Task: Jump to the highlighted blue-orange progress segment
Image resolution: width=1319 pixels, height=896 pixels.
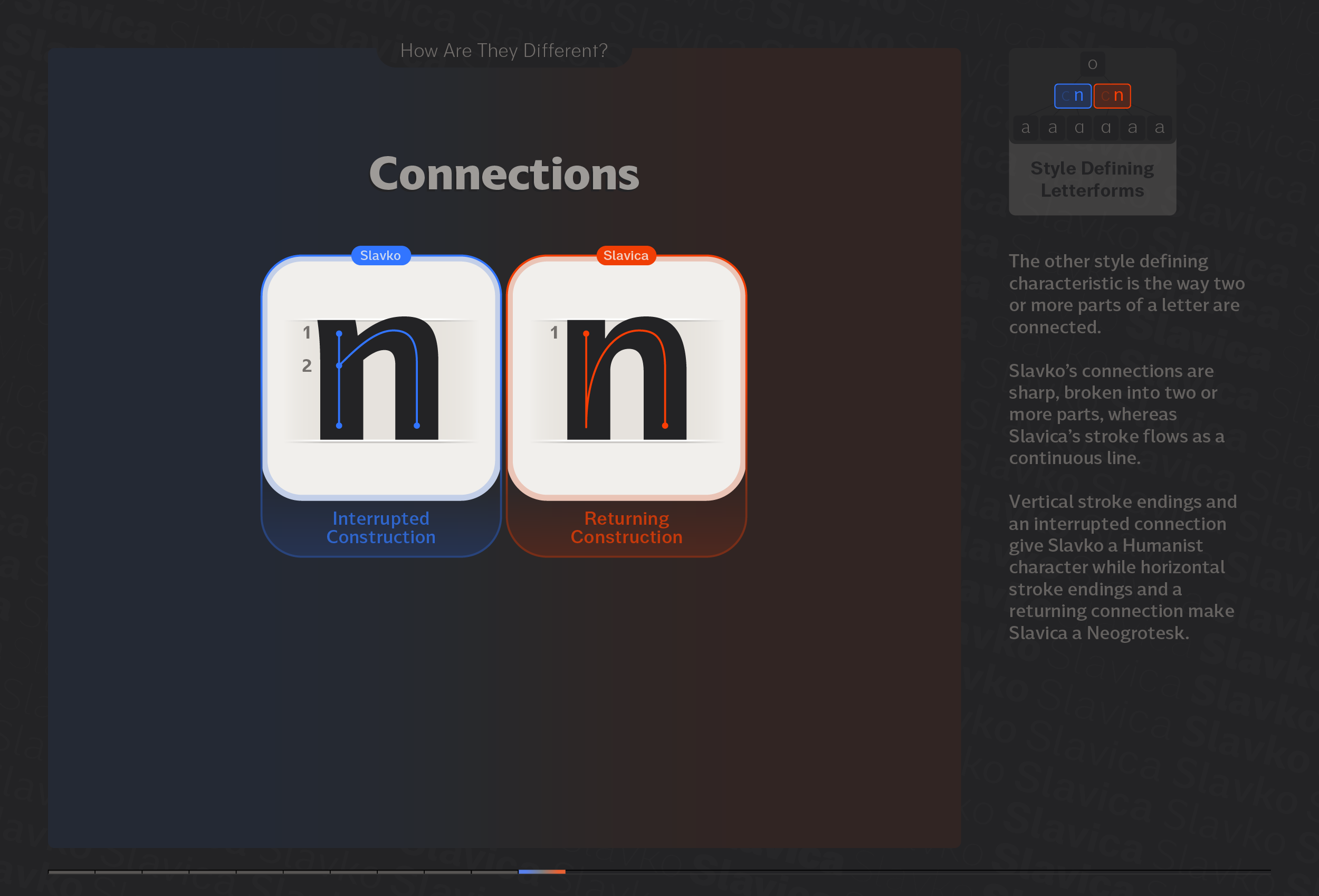Action: click(541, 872)
